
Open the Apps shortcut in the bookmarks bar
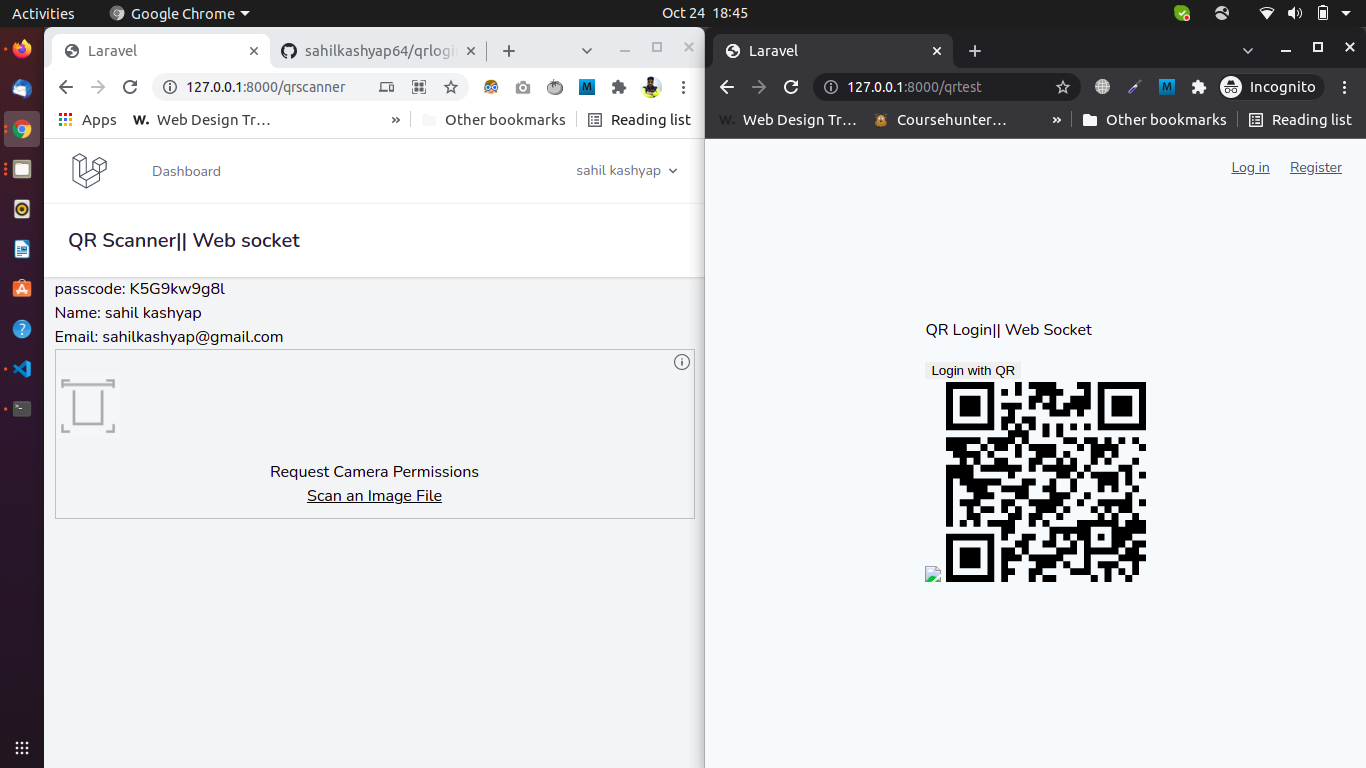[87, 120]
